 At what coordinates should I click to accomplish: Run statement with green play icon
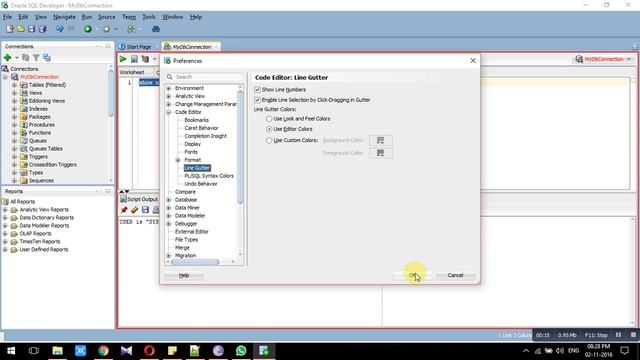123,59
